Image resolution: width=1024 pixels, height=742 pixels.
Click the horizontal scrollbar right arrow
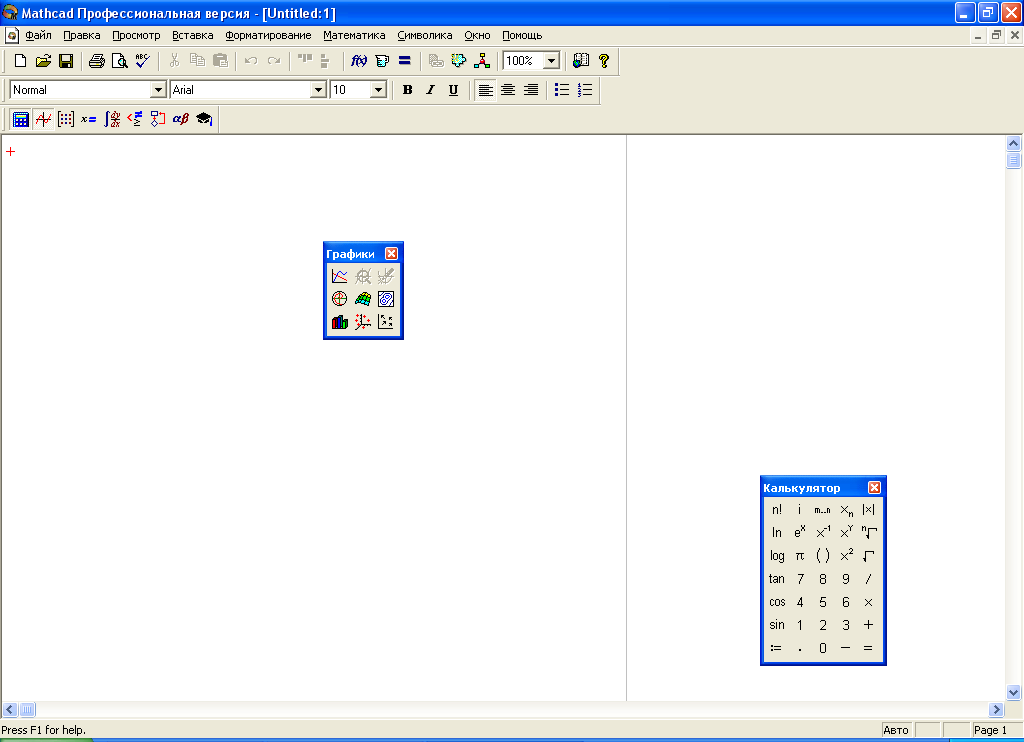(996, 709)
